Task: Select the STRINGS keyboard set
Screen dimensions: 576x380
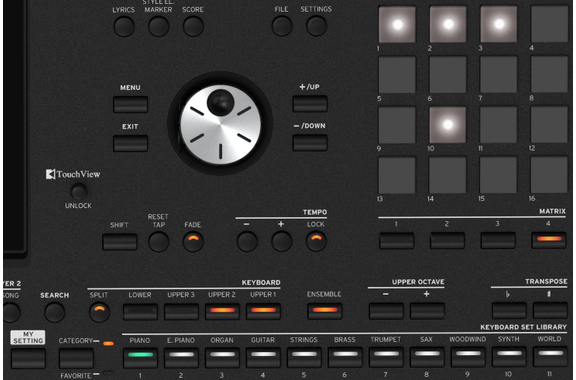Action: tap(304, 358)
